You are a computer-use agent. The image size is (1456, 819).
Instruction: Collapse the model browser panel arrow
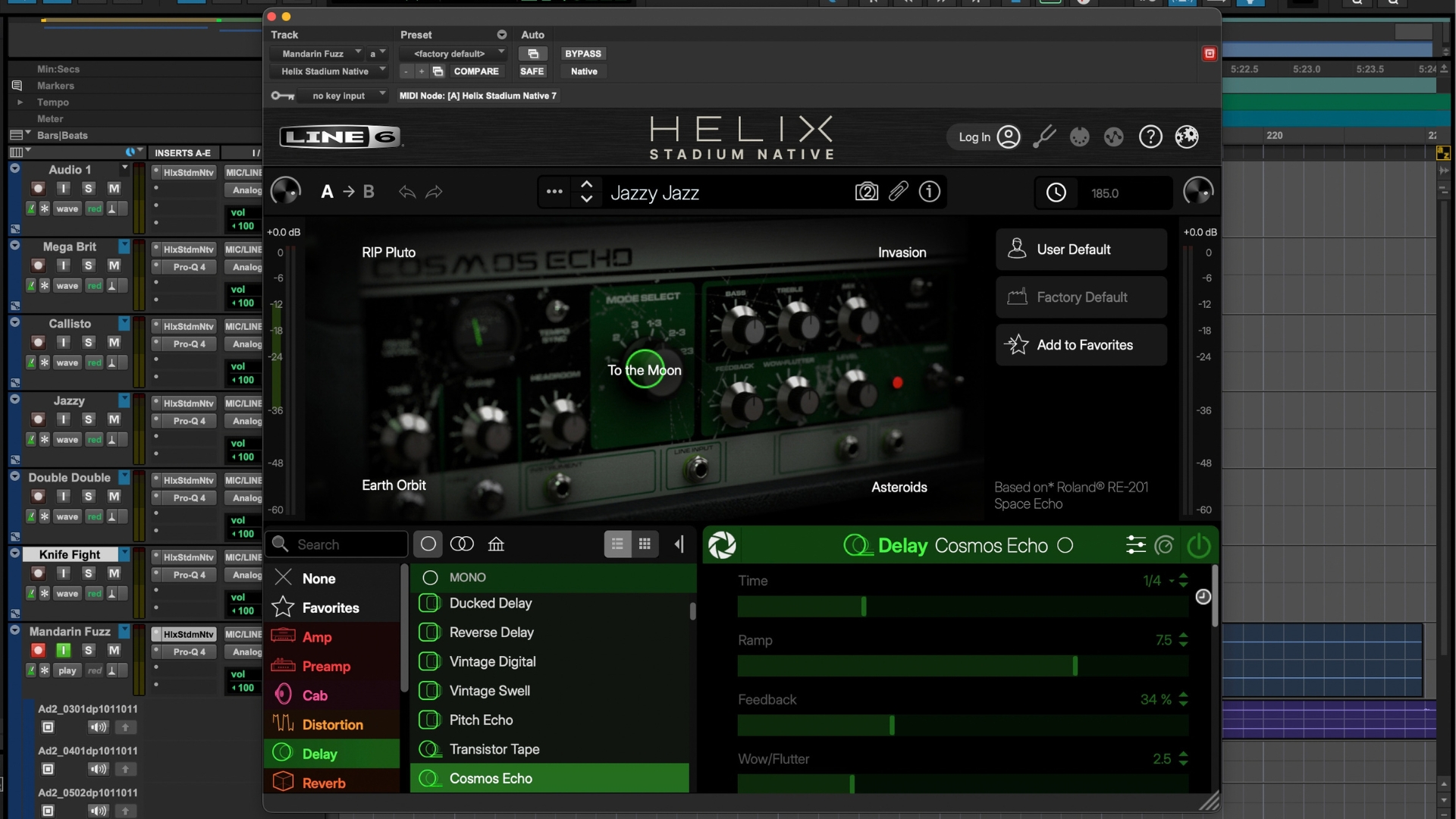pyautogui.click(x=679, y=544)
